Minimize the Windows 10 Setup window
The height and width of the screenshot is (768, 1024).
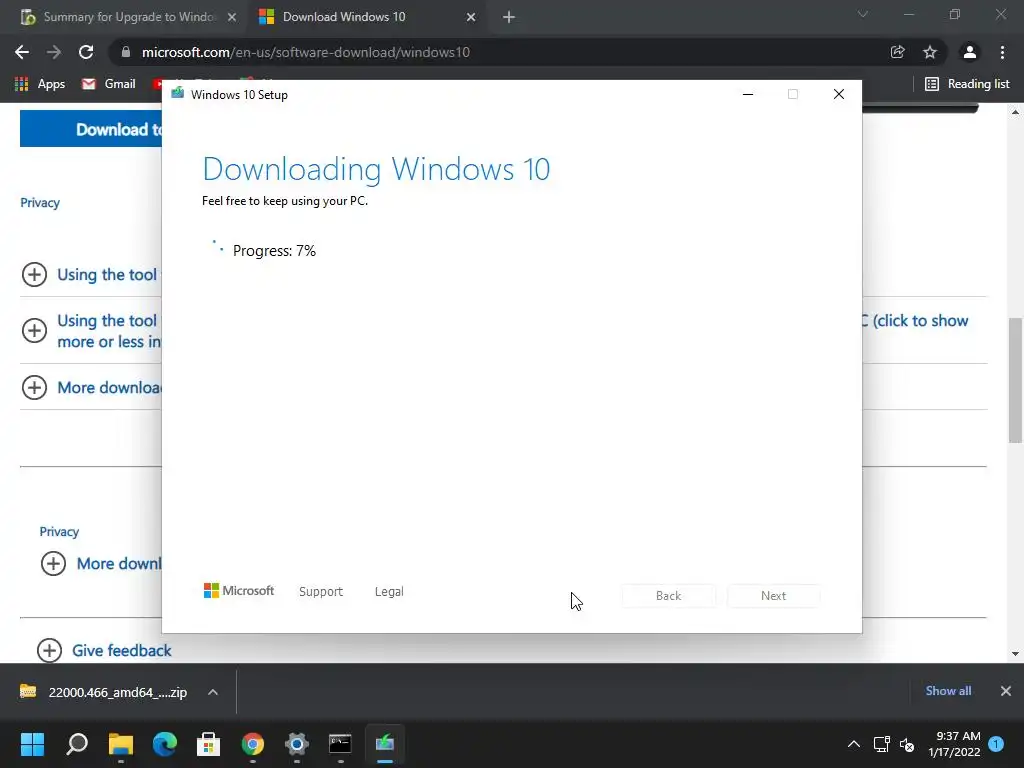coord(748,95)
